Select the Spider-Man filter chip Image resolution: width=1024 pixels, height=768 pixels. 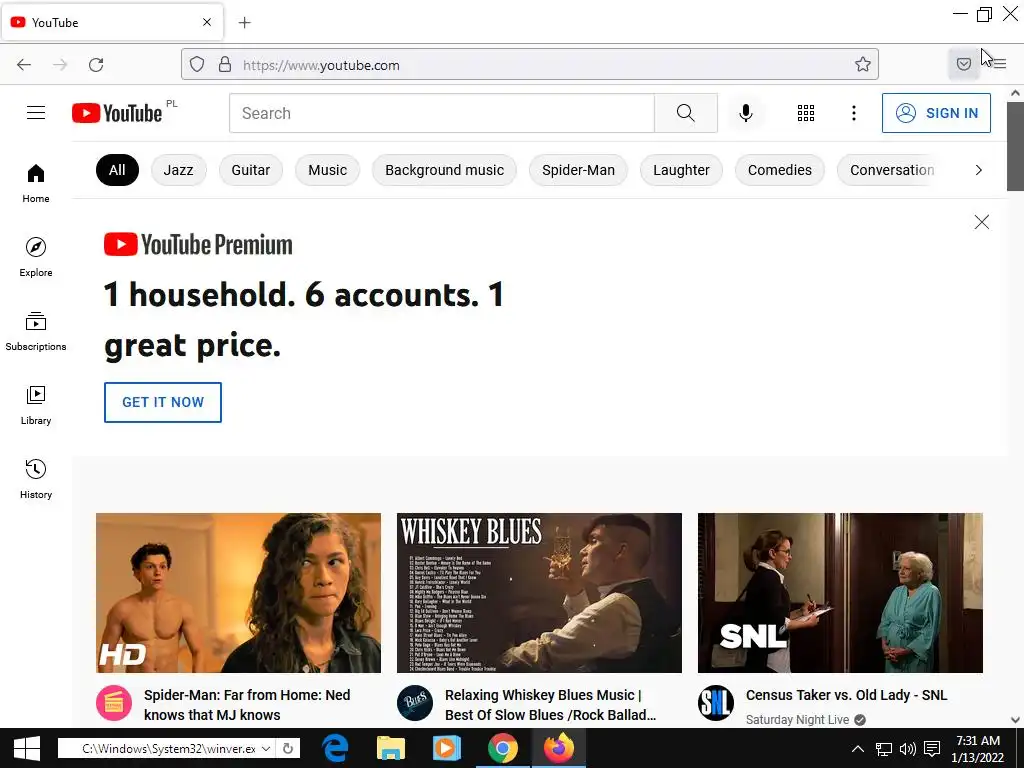pyautogui.click(x=578, y=170)
